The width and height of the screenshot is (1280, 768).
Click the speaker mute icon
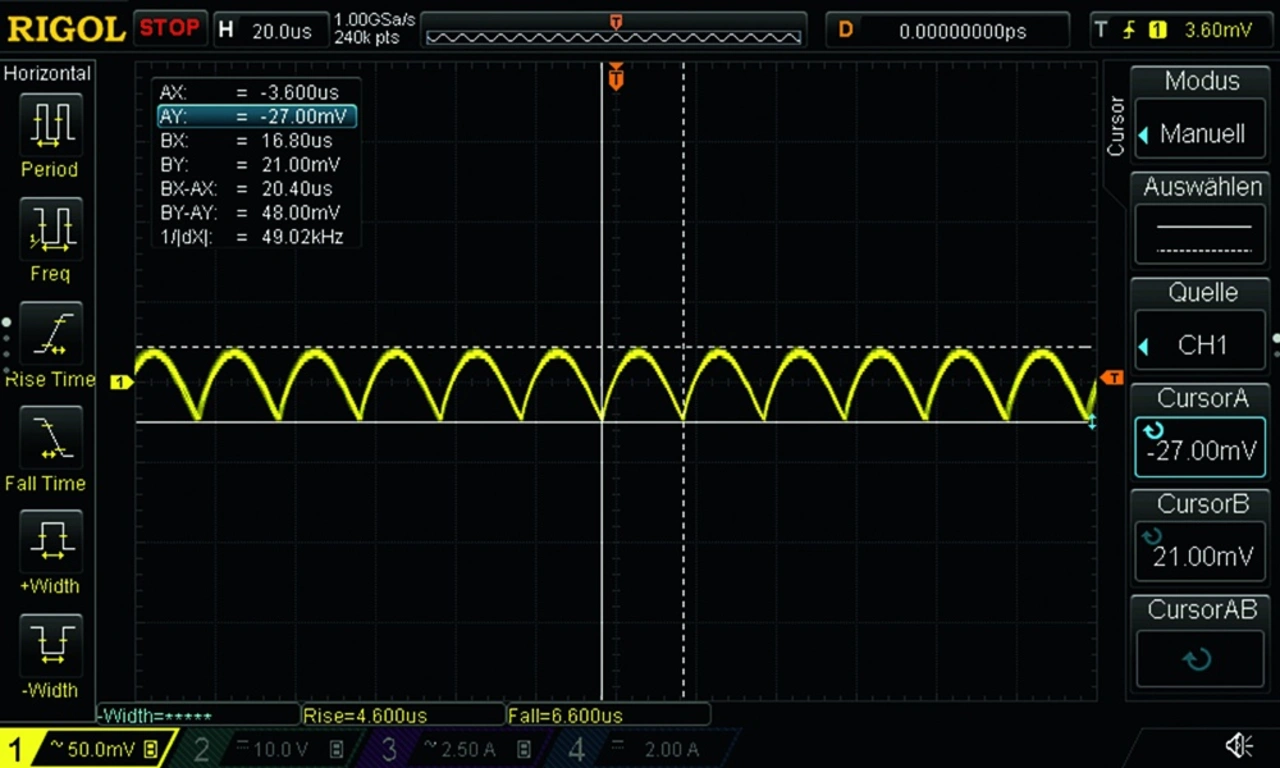pyautogui.click(x=1239, y=745)
